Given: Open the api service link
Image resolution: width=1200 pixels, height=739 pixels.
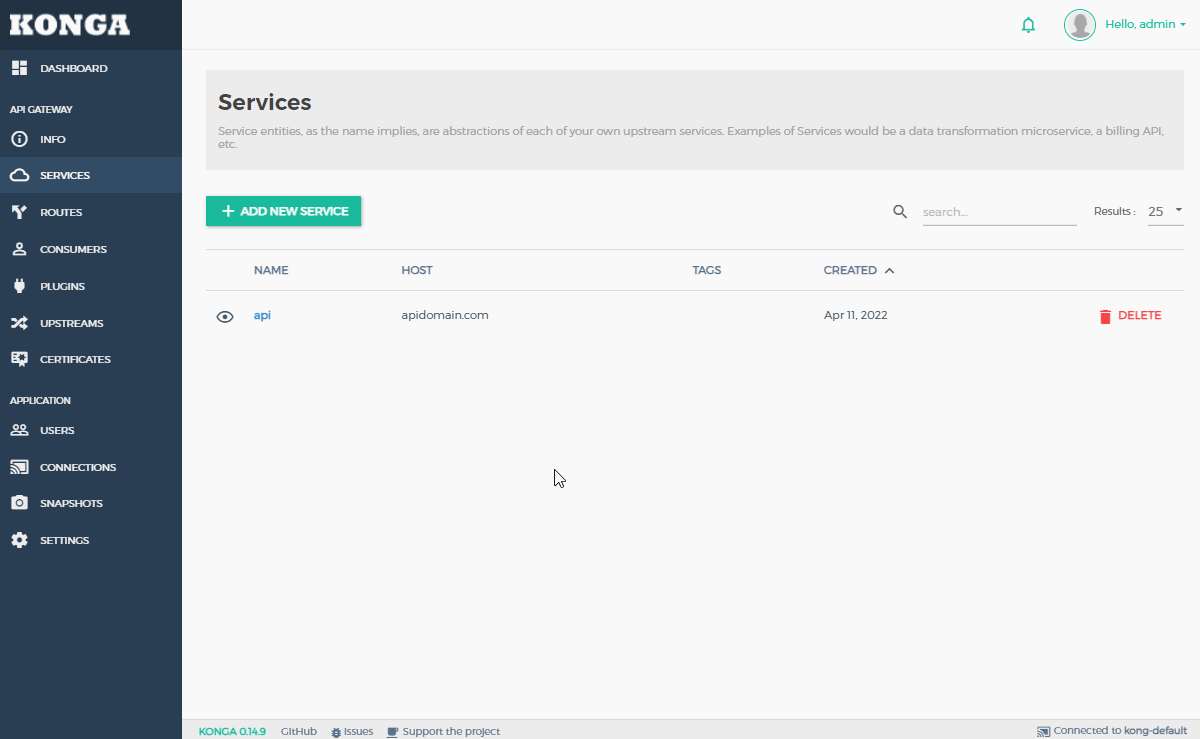Looking at the screenshot, I should [262, 315].
